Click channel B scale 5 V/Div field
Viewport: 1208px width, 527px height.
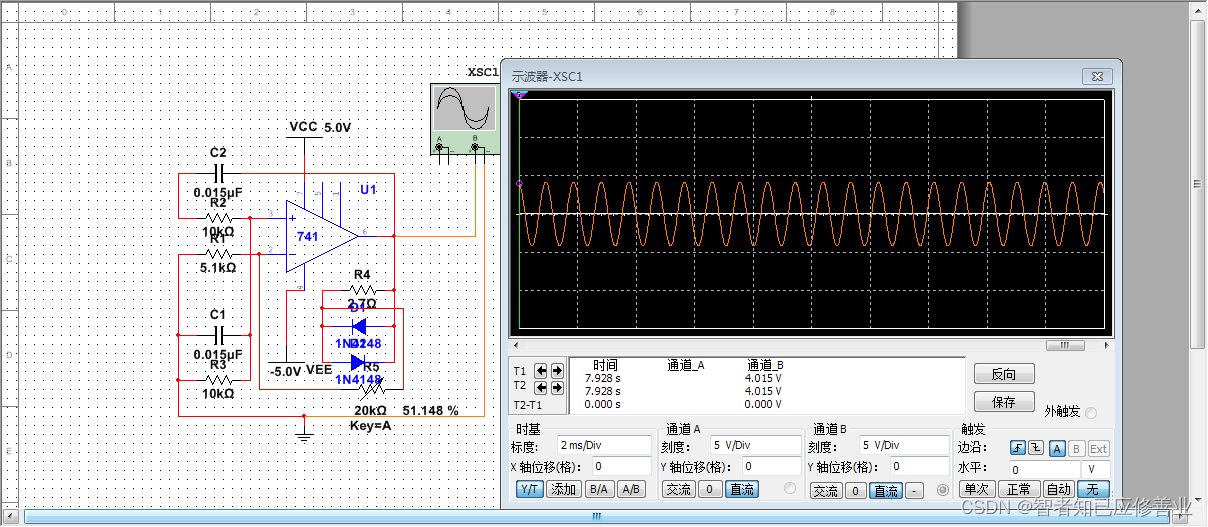(902, 445)
